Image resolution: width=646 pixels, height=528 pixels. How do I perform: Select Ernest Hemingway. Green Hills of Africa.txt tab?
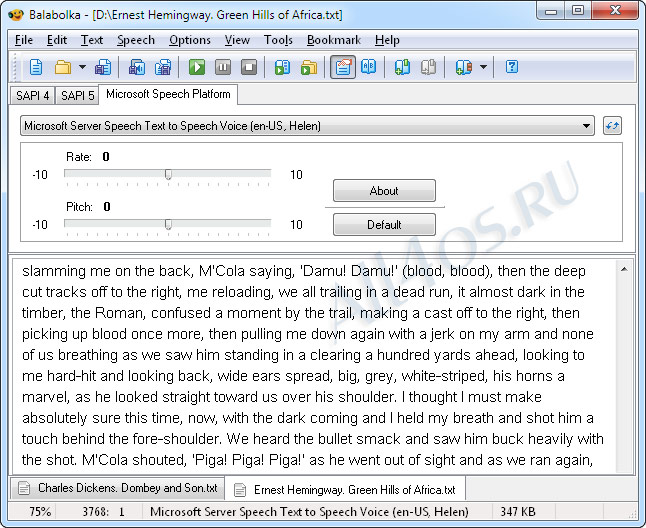(x=346, y=489)
